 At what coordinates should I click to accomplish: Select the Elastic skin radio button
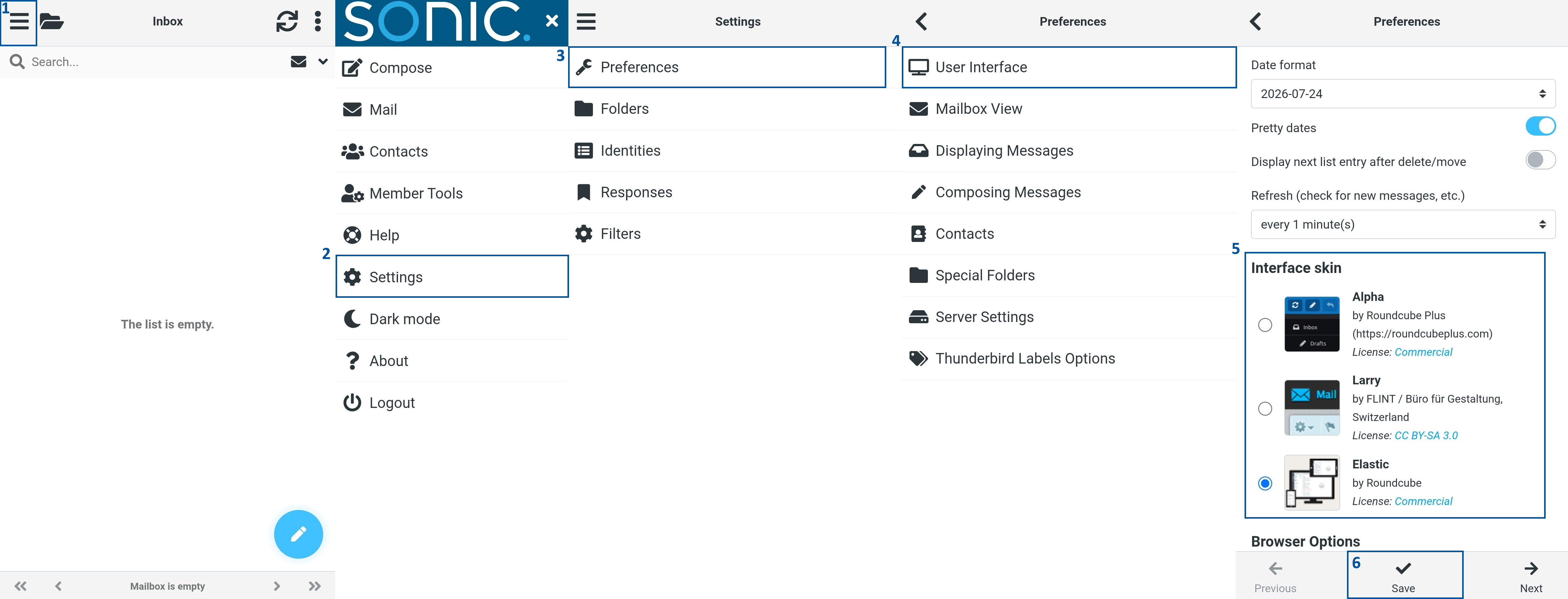pyautogui.click(x=1265, y=484)
